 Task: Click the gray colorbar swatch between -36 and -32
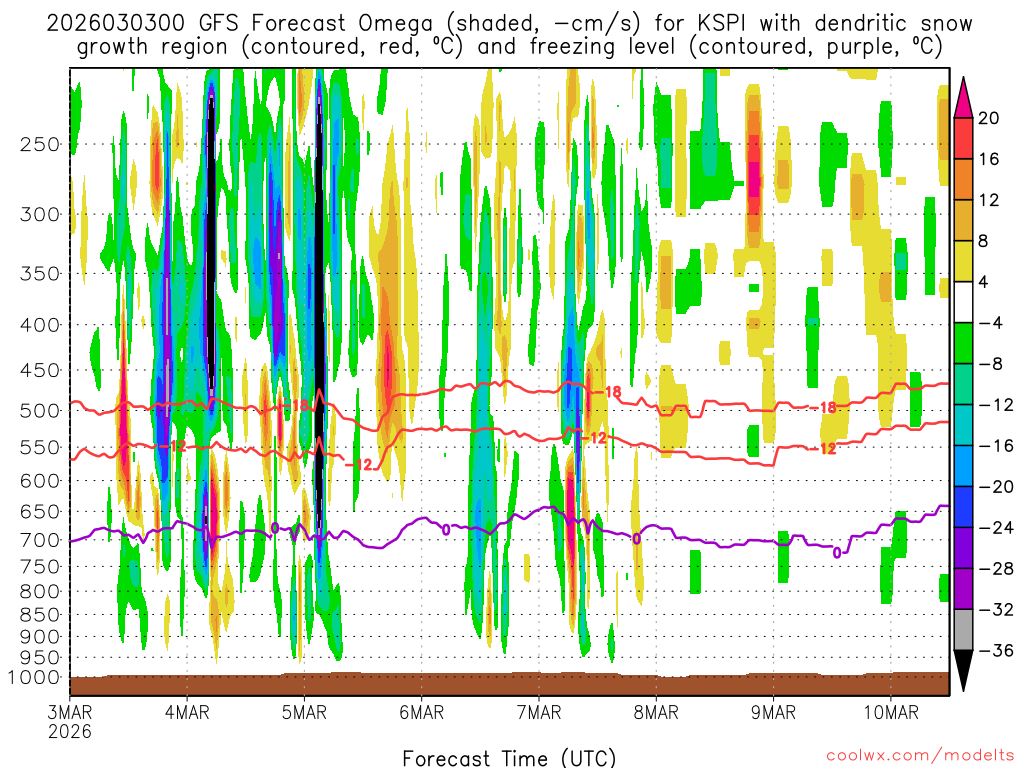pos(964,629)
